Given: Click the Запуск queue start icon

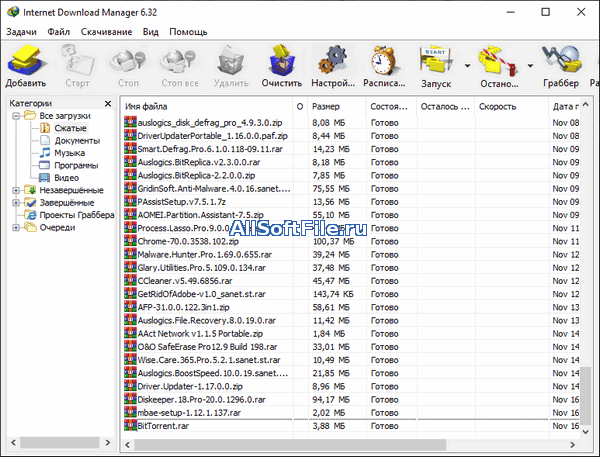Looking at the screenshot, I should point(436,60).
